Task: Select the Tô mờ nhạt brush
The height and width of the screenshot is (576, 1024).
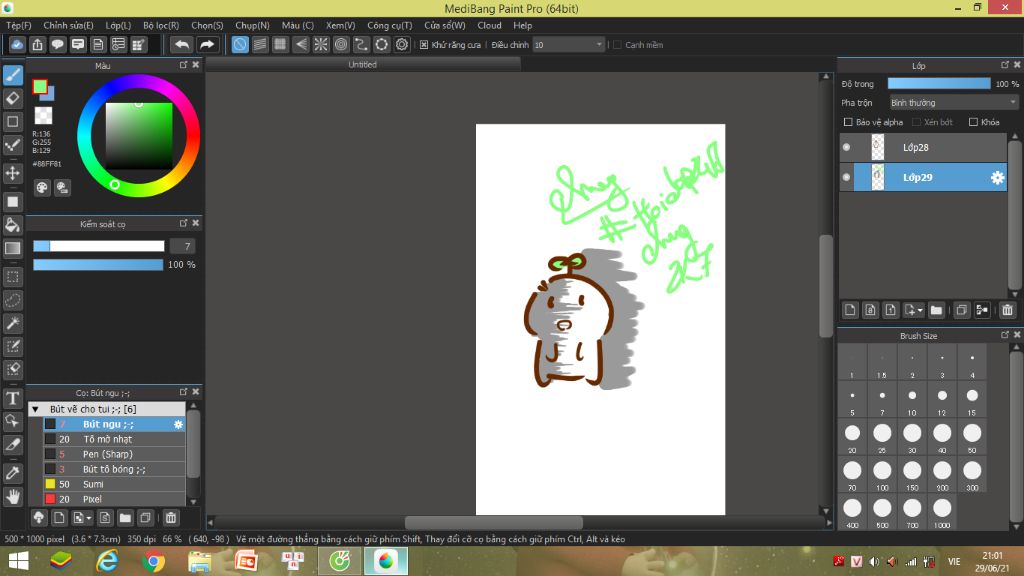Action: [114, 440]
